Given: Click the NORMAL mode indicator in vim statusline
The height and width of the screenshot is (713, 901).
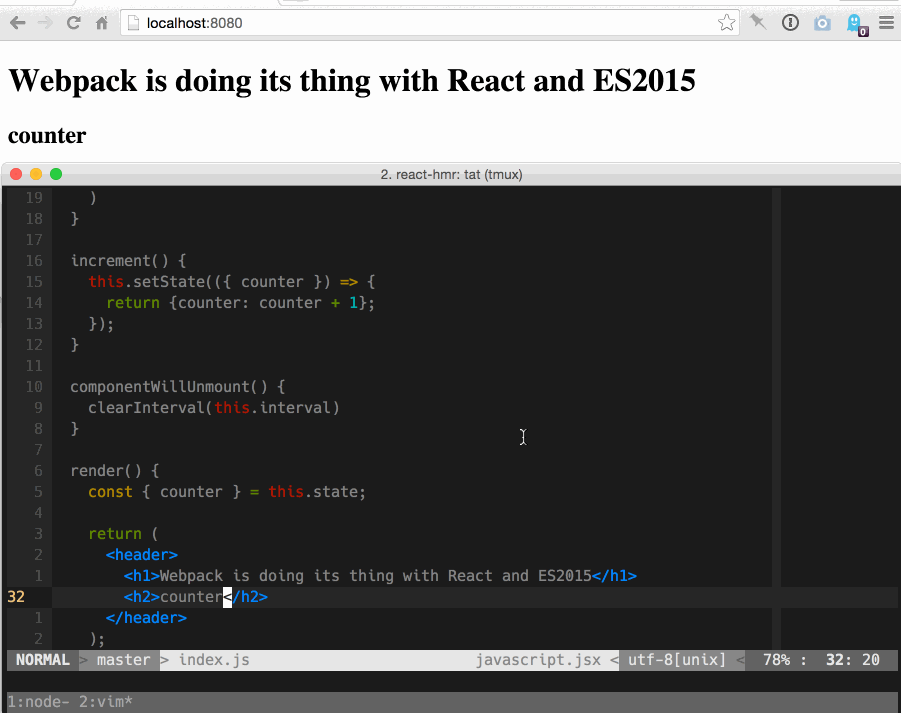Looking at the screenshot, I should [43, 660].
